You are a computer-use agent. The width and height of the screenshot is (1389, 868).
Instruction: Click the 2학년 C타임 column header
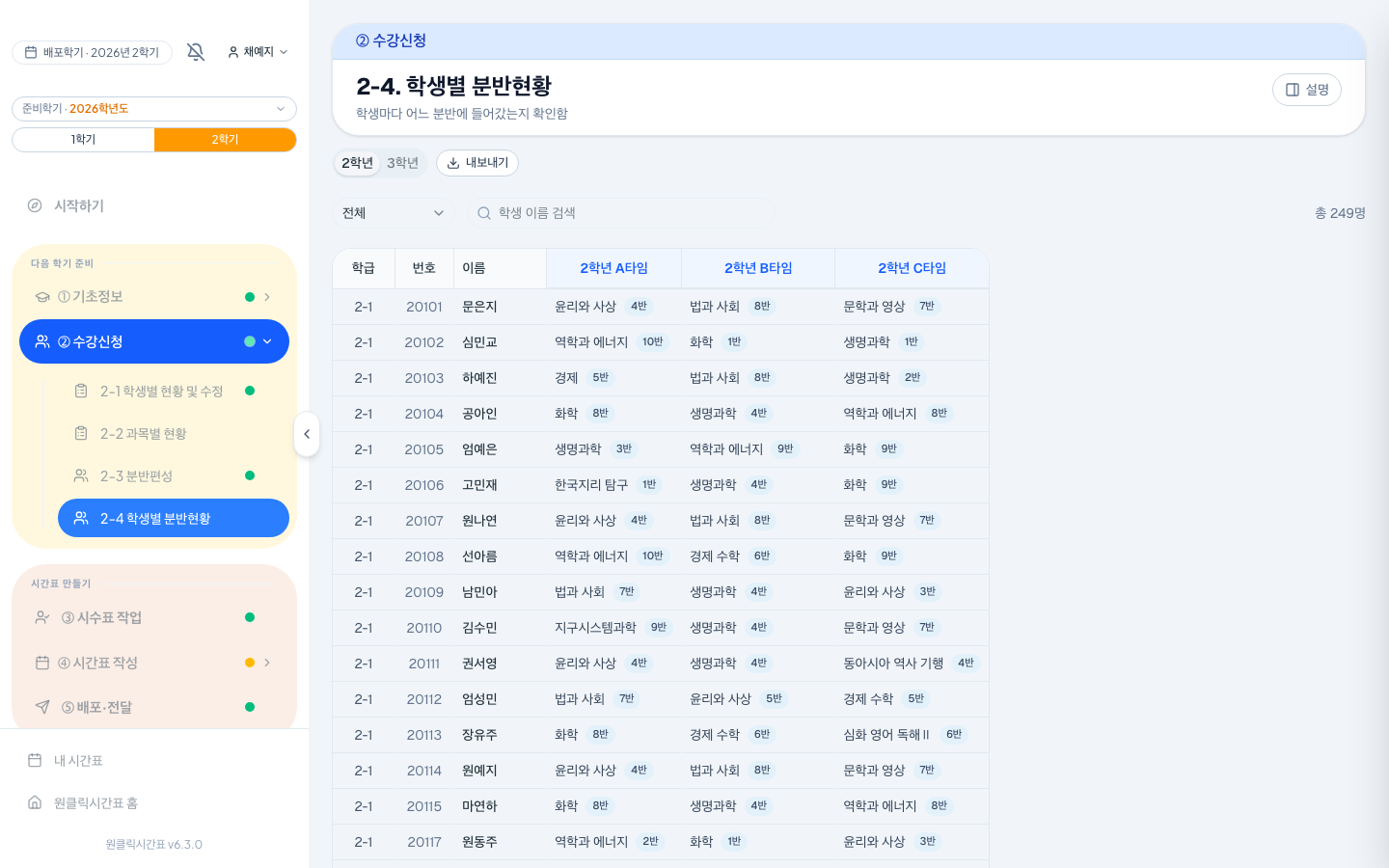tap(912, 268)
